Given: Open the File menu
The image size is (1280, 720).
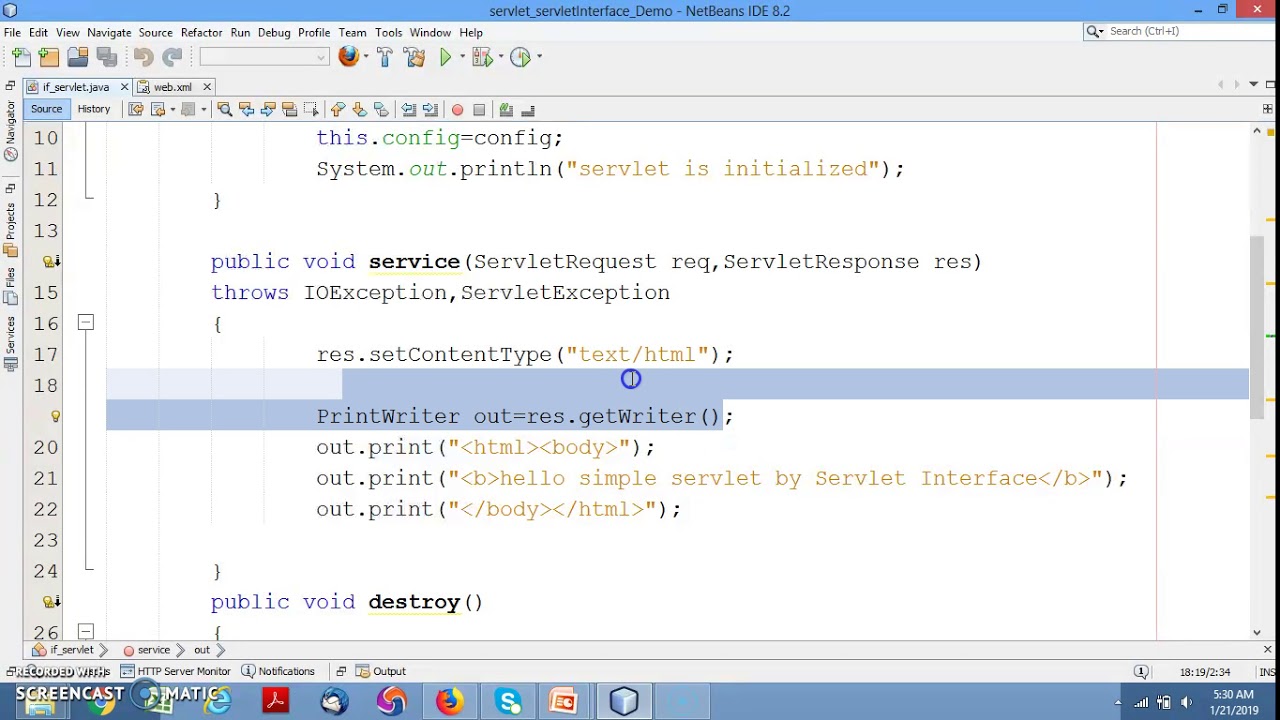Looking at the screenshot, I should [x=12, y=32].
